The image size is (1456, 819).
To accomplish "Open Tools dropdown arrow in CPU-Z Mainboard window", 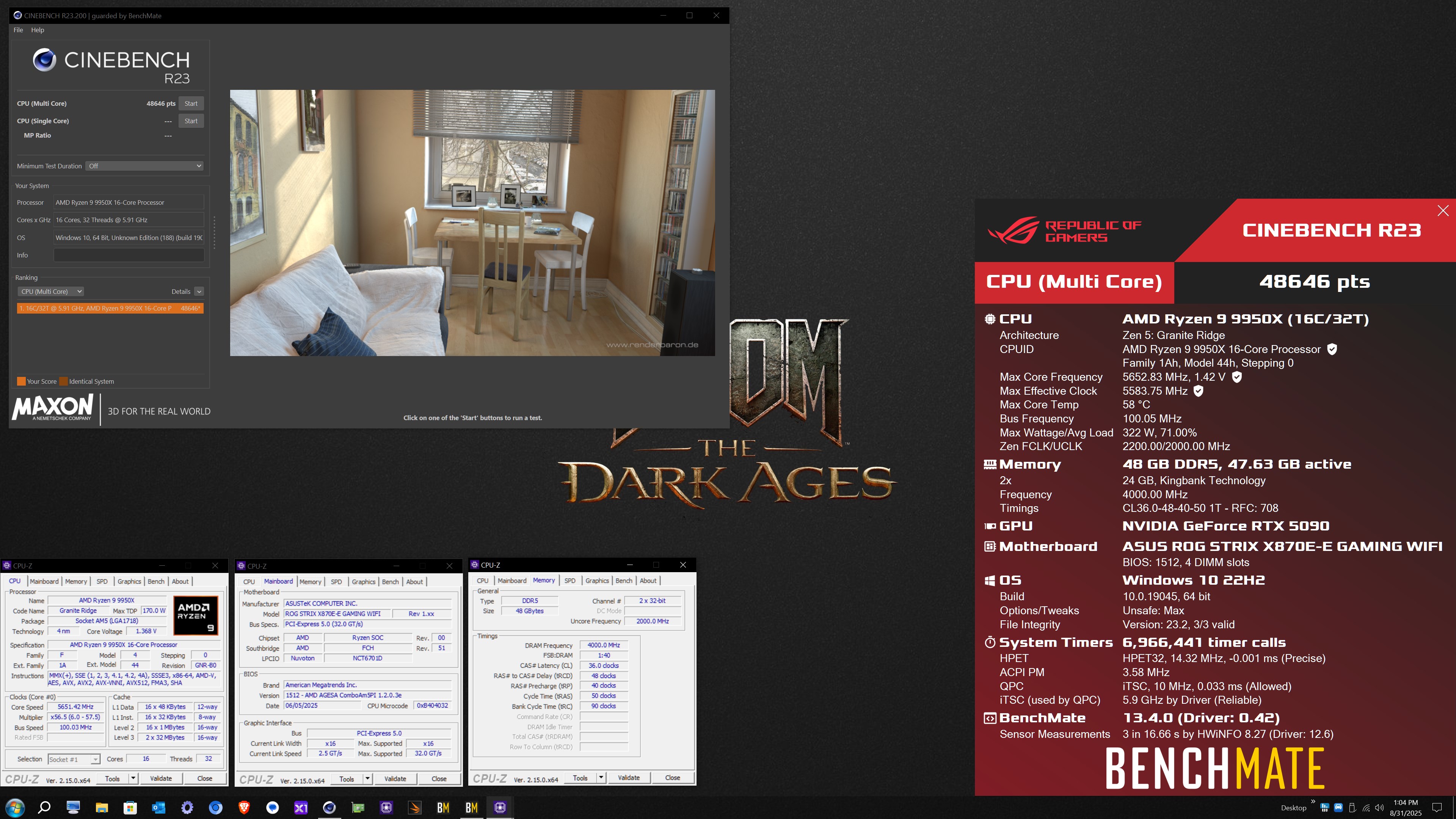I will pos(367,779).
